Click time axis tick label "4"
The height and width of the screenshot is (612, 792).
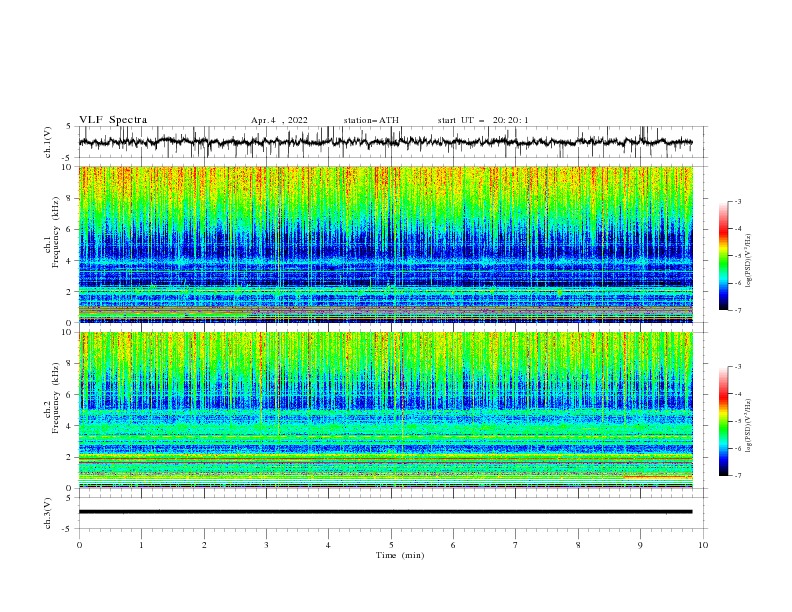pyautogui.click(x=329, y=545)
